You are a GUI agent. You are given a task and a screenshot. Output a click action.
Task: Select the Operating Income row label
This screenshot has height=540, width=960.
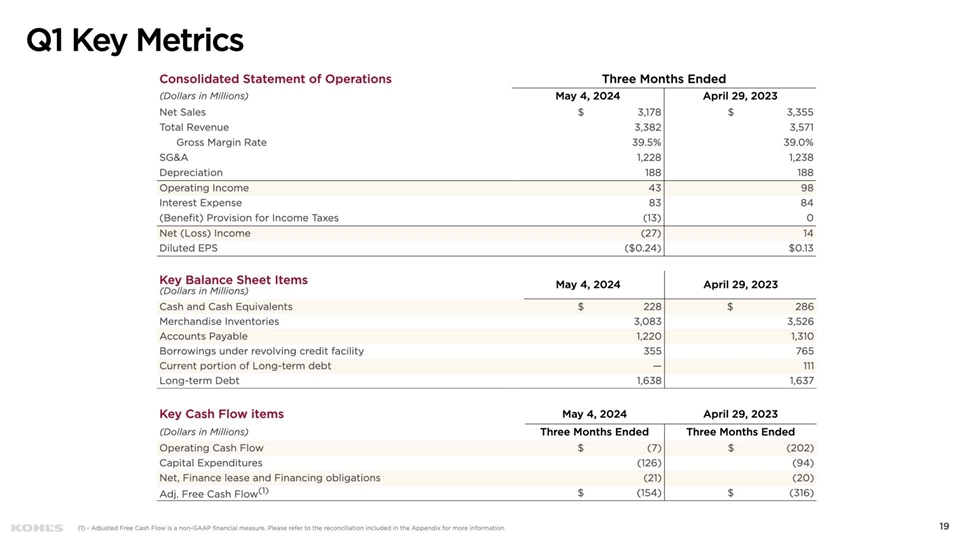[x=204, y=188]
